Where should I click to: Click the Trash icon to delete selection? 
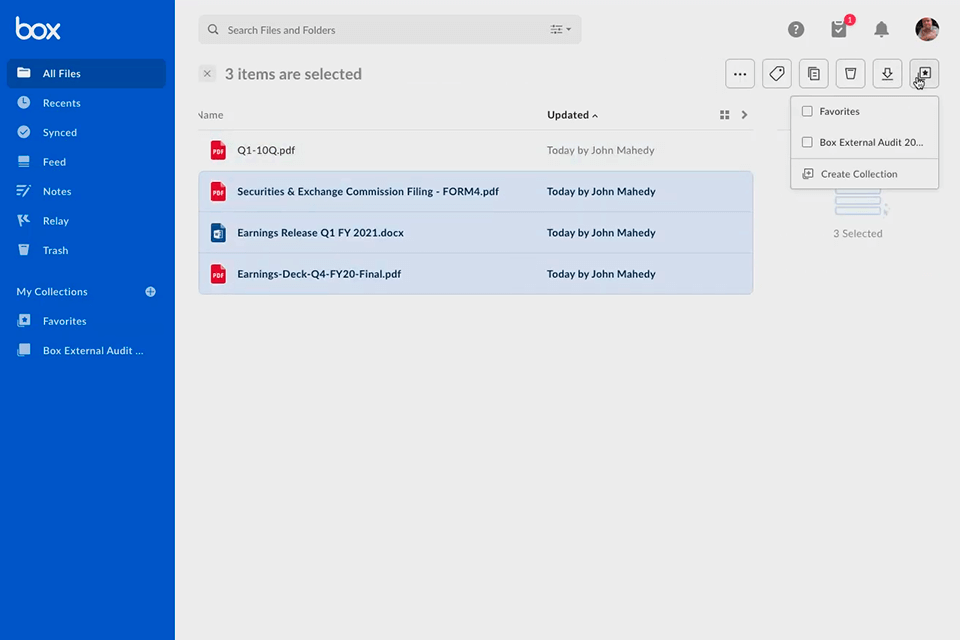[x=850, y=73]
